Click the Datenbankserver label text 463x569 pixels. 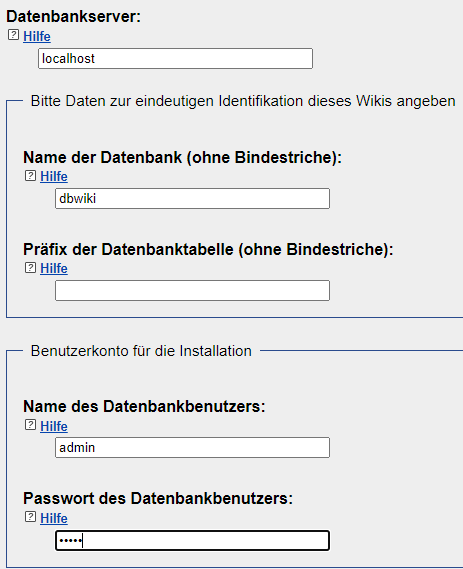pos(74,17)
